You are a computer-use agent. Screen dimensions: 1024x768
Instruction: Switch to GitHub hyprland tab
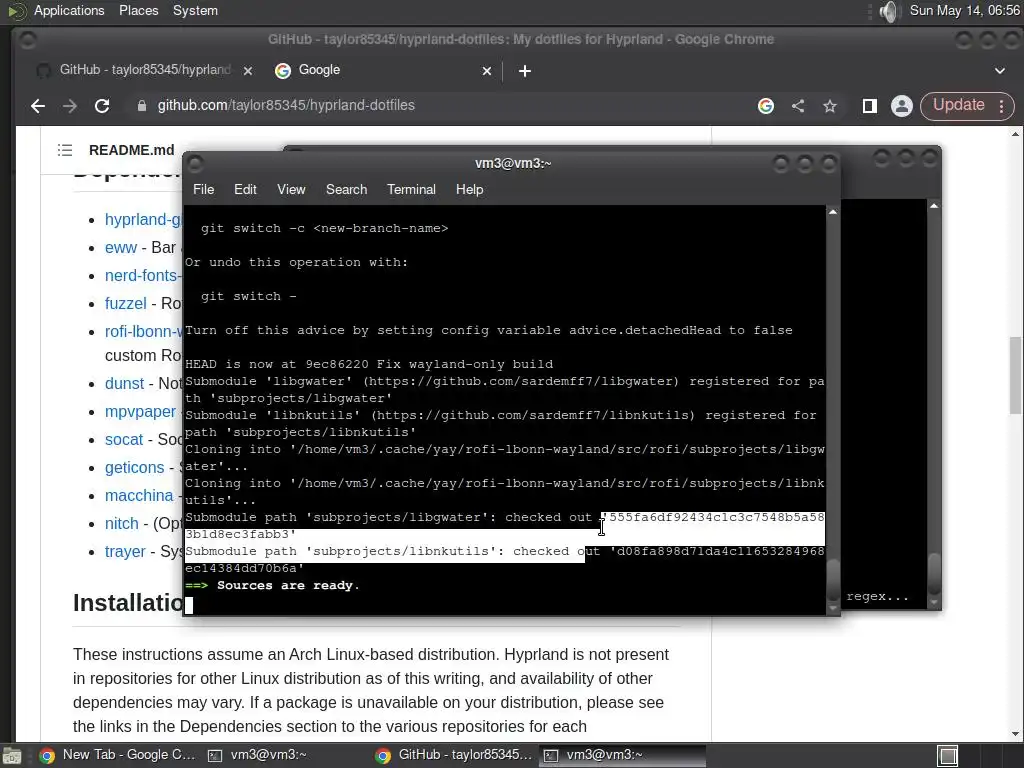click(144, 70)
